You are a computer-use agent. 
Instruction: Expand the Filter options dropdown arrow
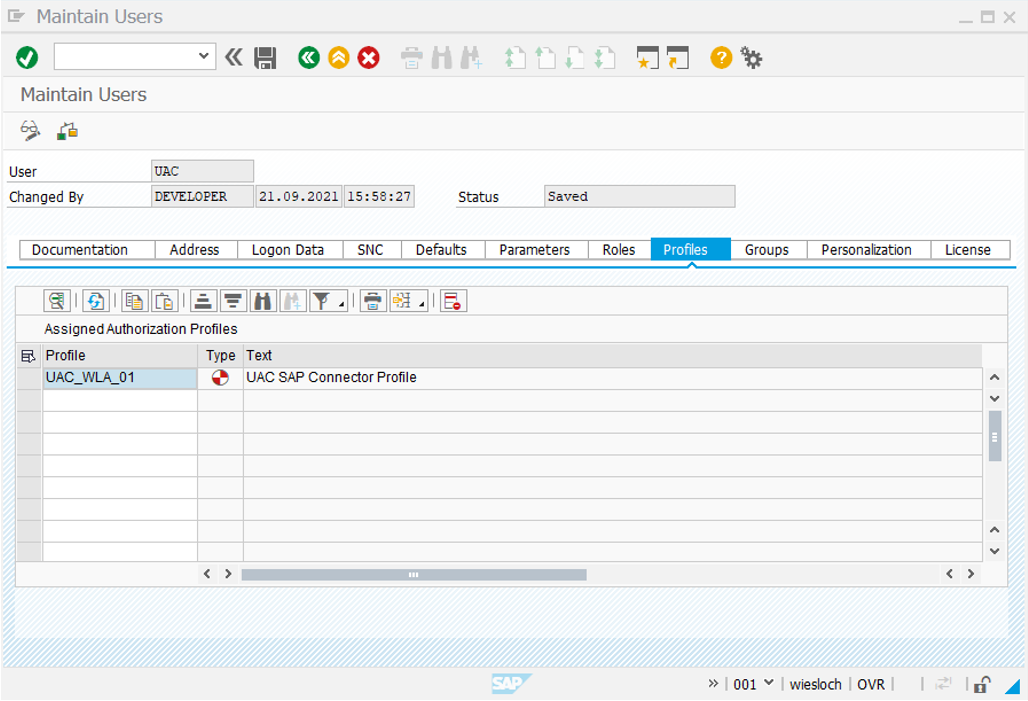(341, 303)
